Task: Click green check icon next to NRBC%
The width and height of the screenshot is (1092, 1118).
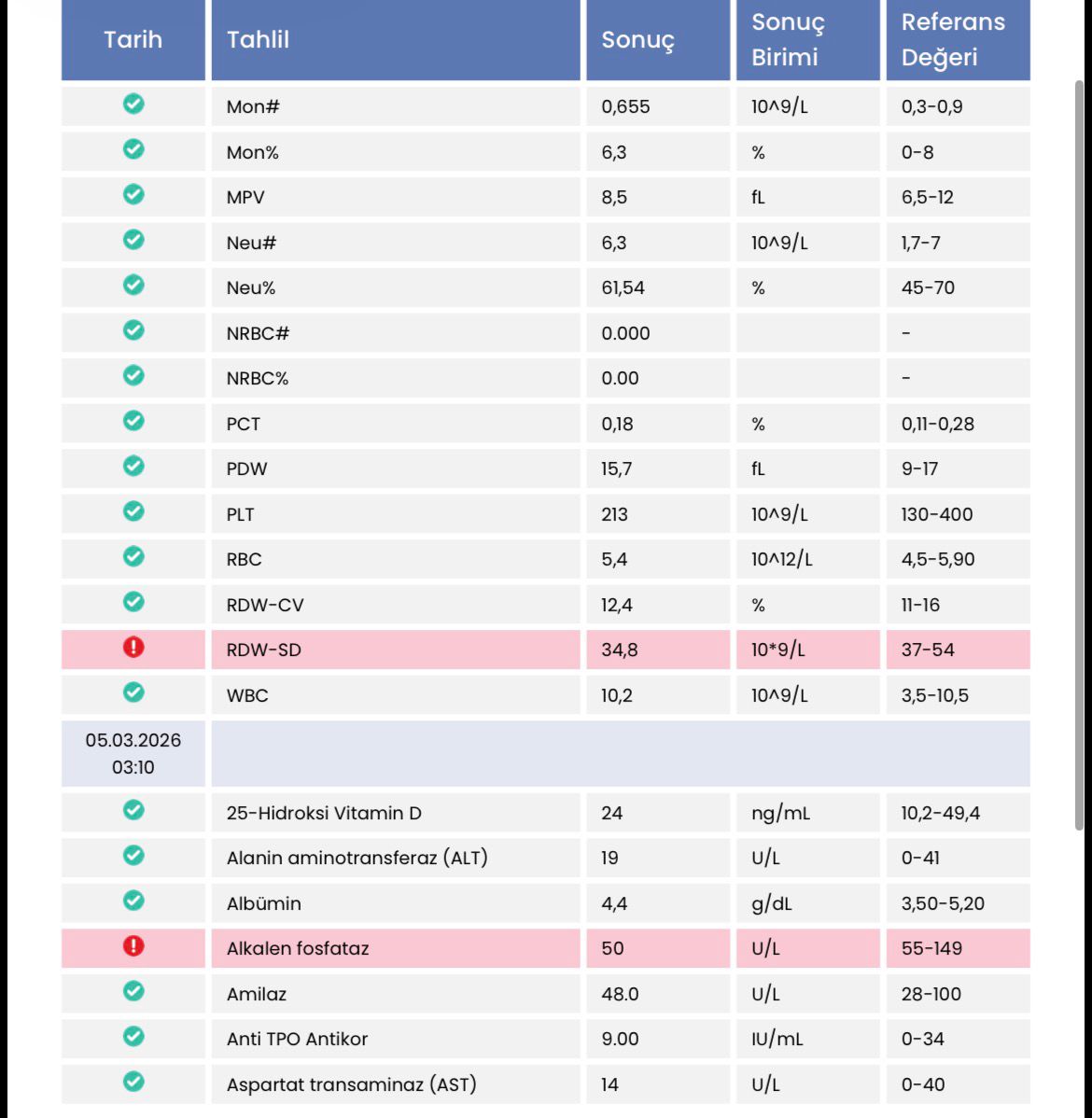Action: 133,375
